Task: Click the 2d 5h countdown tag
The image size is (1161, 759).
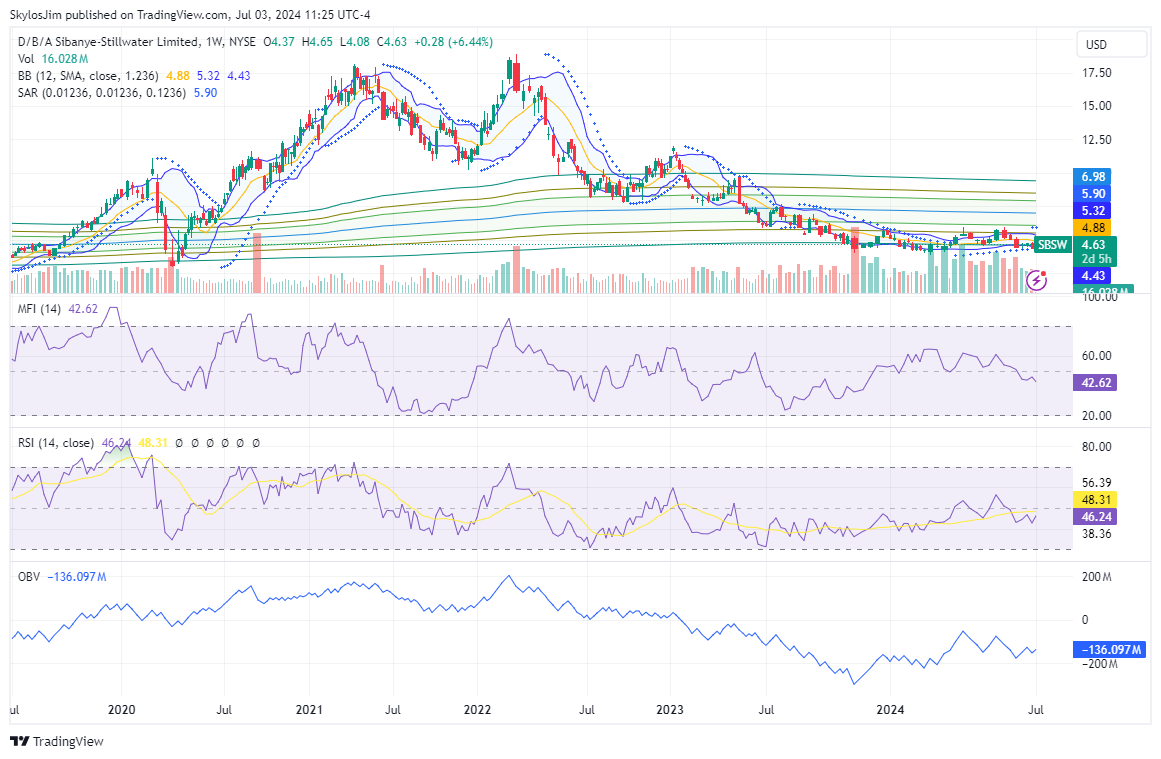Action: coord(1096,259)
